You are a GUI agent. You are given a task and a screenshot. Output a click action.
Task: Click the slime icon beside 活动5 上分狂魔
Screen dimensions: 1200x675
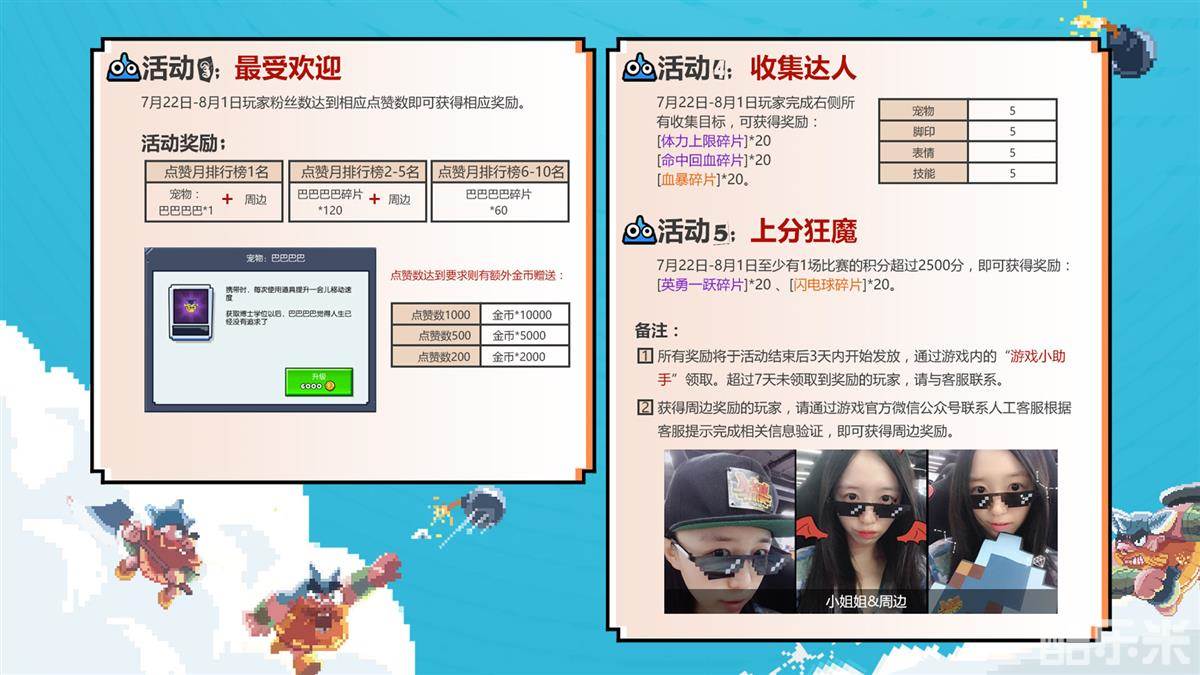[x=638, y=233]
